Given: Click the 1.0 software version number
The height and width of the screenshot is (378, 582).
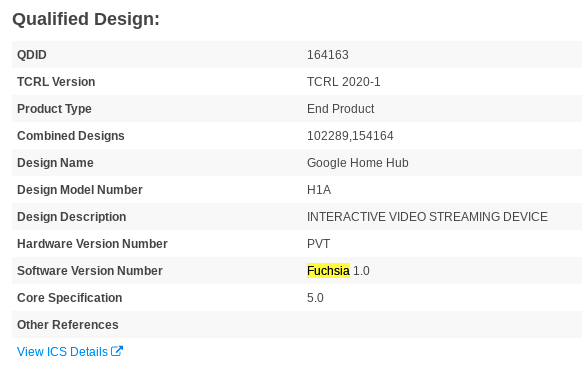Looking at the screenshot, I should [x=361, y=271].
